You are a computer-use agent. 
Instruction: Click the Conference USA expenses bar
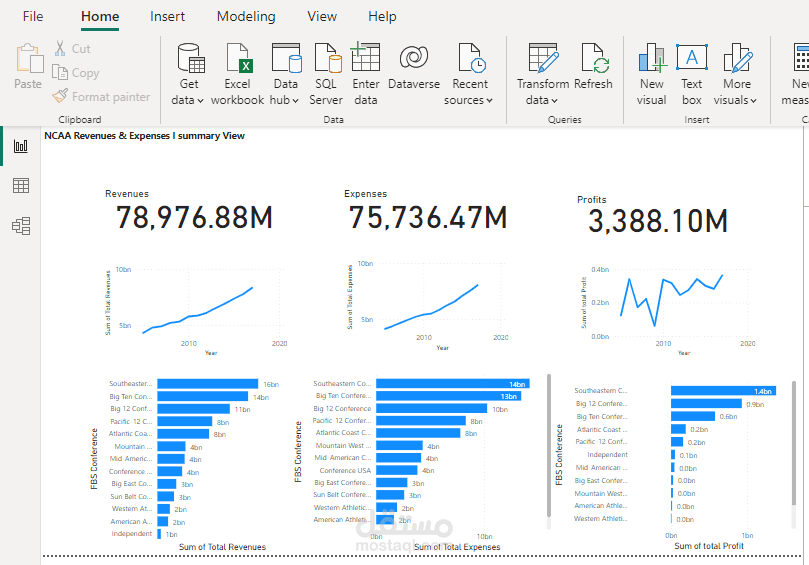(x=396, y=470)
